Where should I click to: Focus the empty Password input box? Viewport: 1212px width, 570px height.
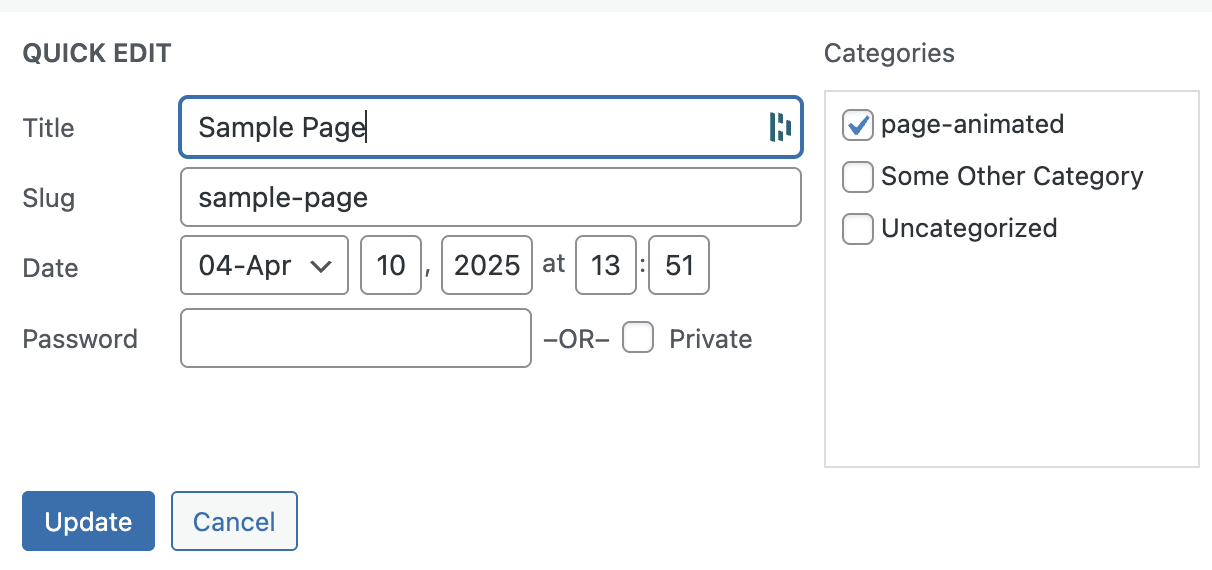[x=355, y=338]
